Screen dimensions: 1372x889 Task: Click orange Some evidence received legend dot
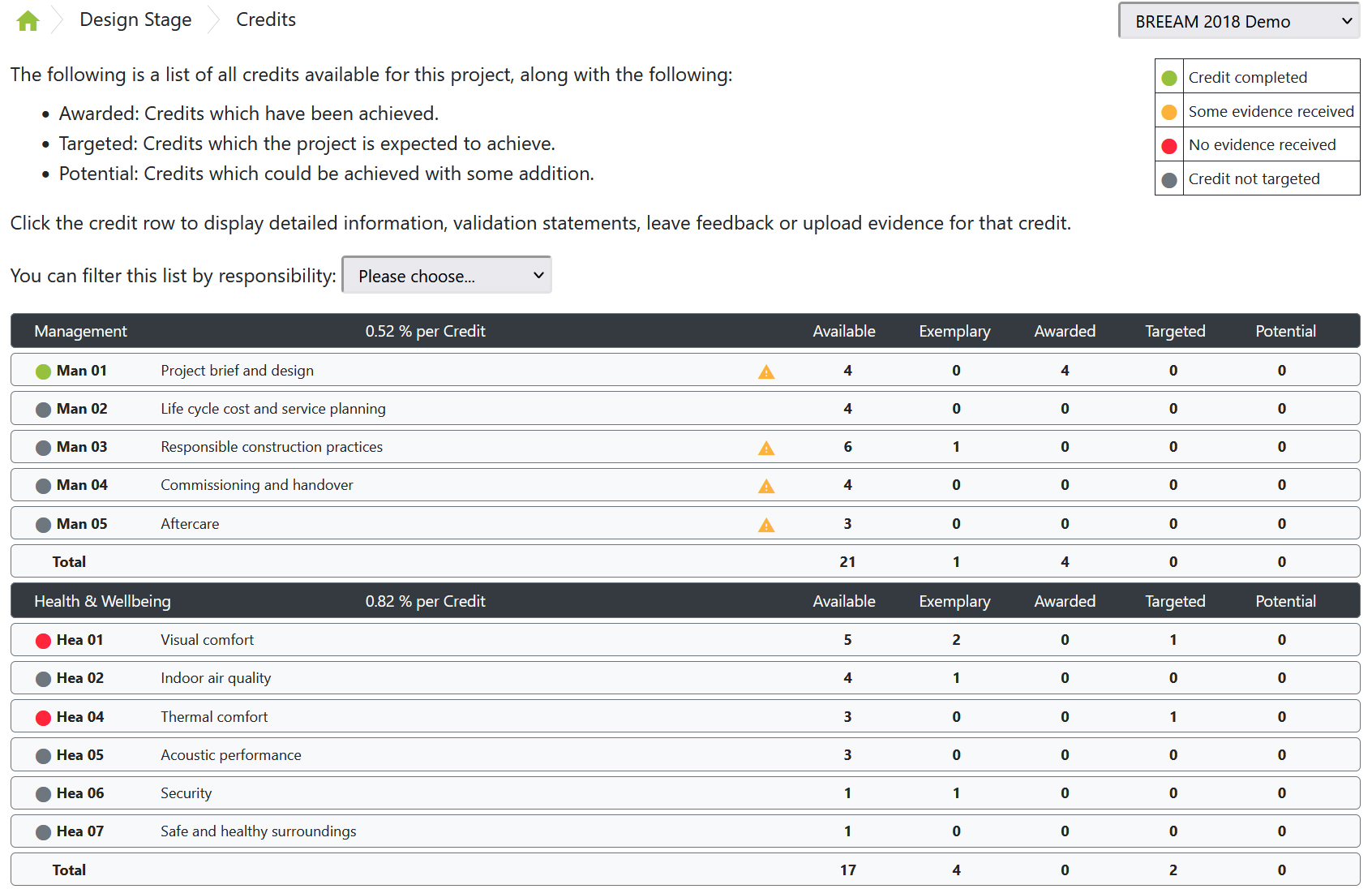click(x=1169, y=112)
